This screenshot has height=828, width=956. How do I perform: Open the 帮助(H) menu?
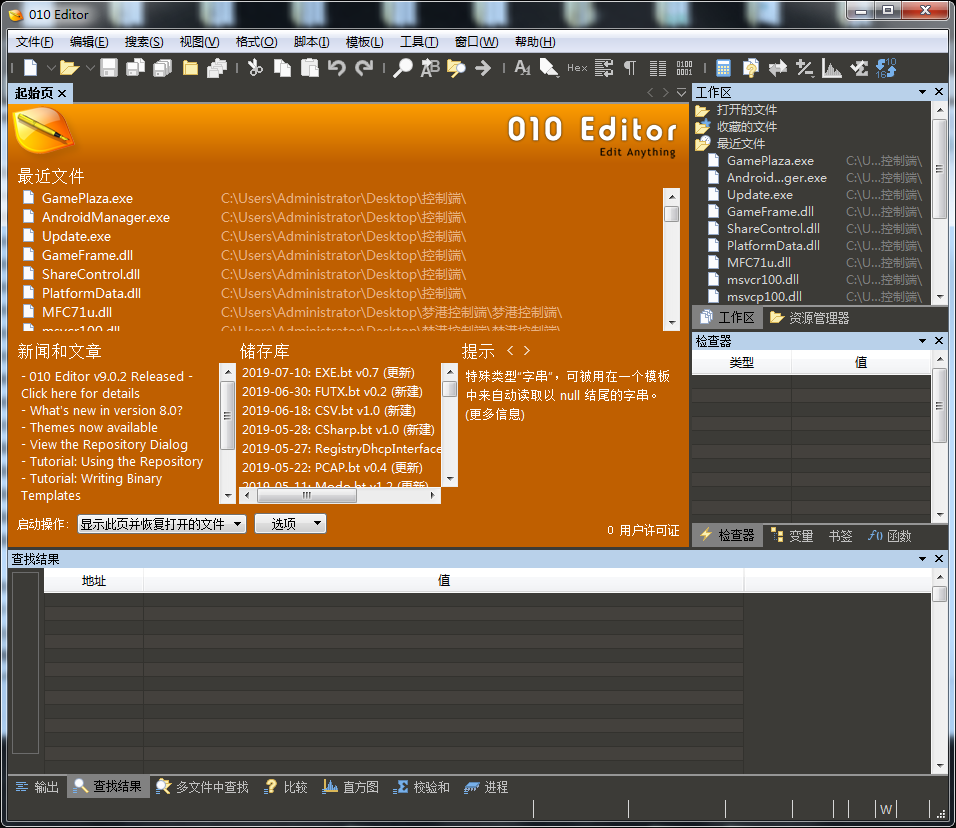(535, 42)
